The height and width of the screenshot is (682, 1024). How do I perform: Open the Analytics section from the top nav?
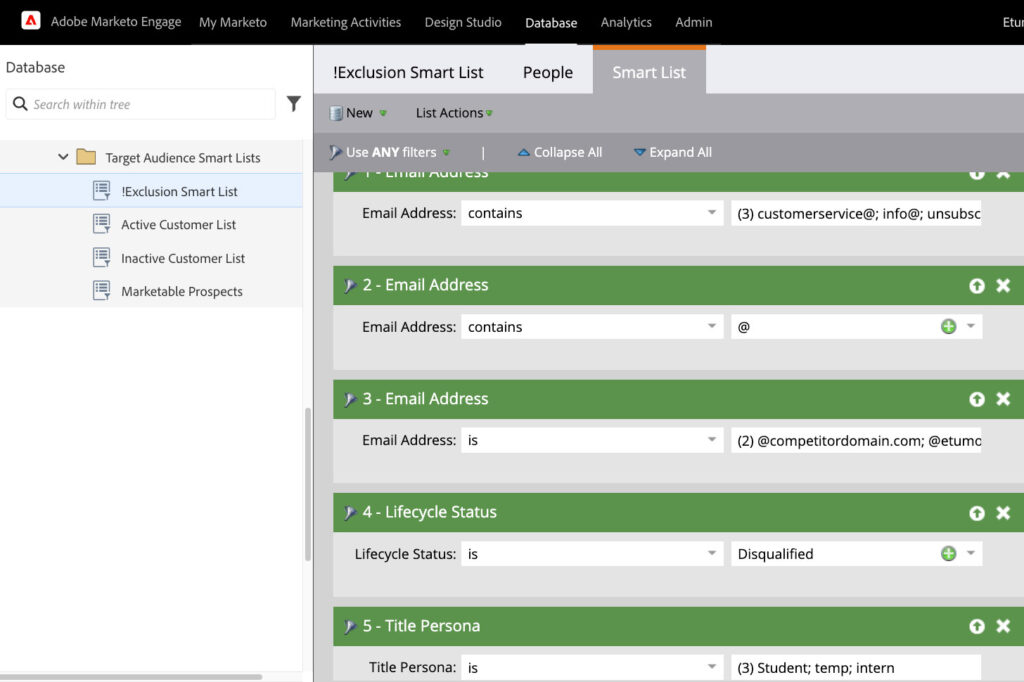tap(626, 21)
